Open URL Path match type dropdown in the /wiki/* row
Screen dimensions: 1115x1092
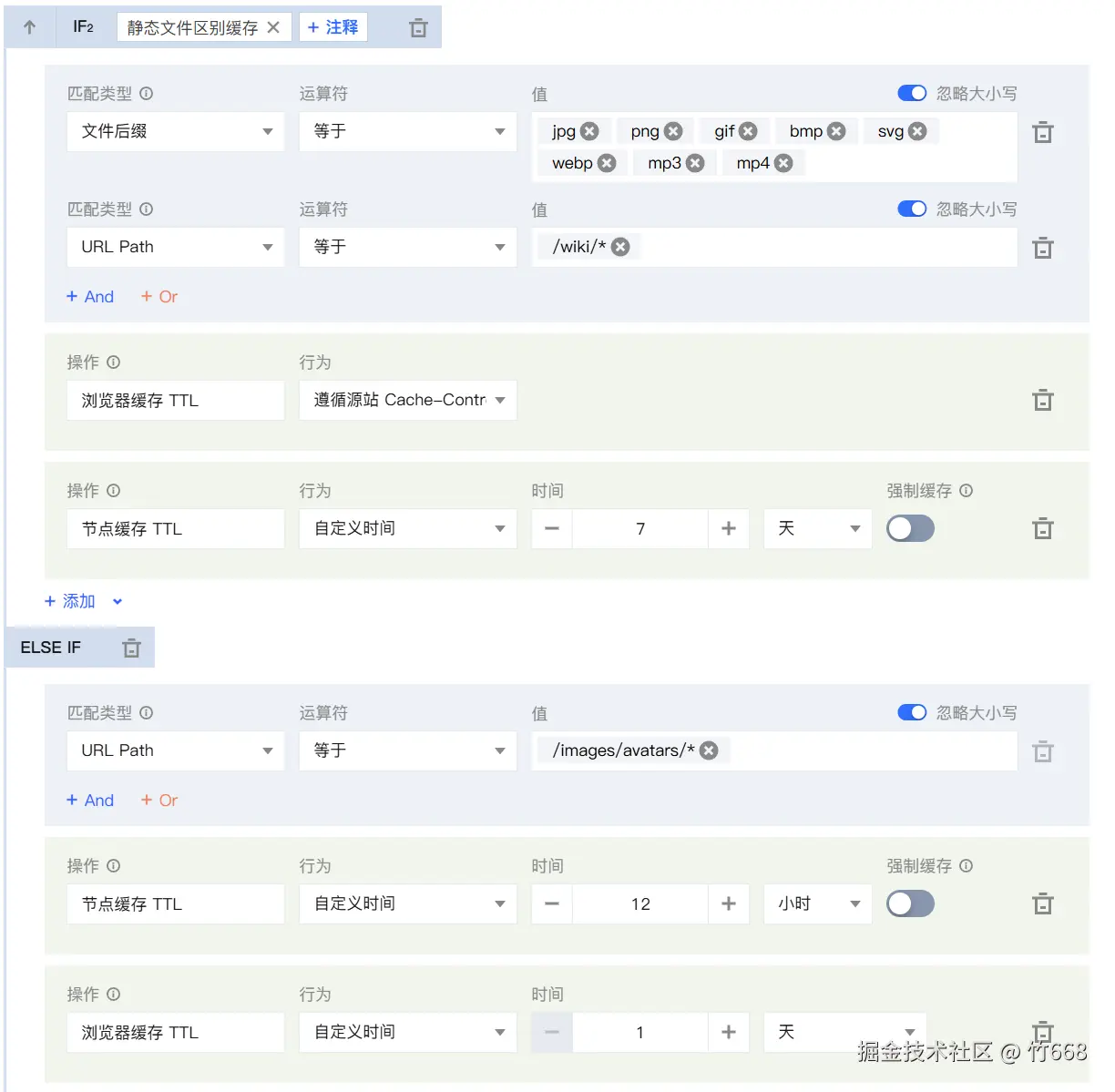coord(176,247)
